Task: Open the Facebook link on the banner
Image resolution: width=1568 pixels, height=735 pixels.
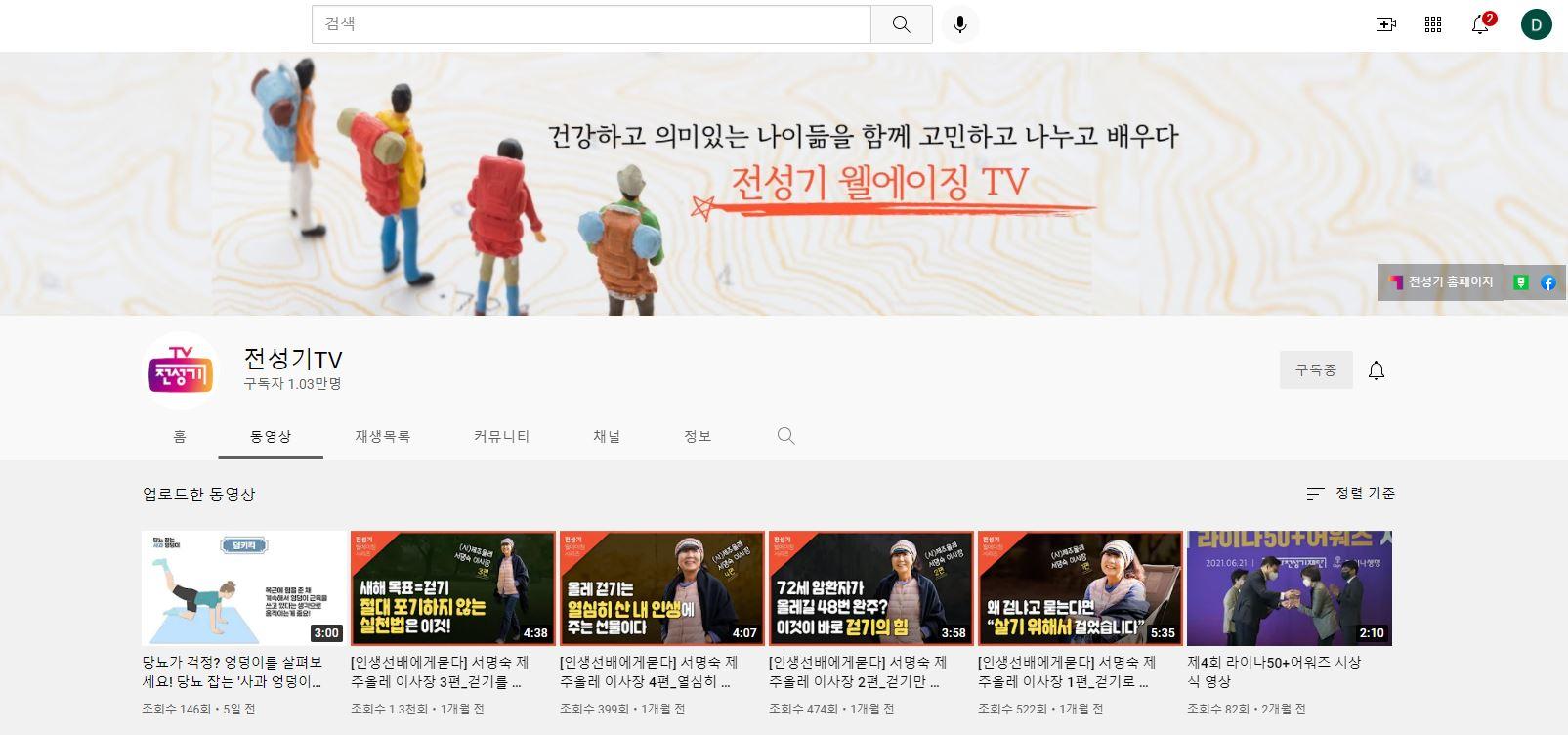Action: [x=1548, y=282]
